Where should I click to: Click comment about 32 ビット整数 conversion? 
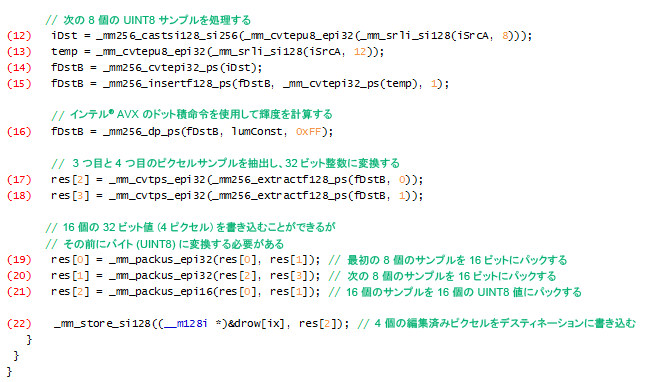(226, 163)
